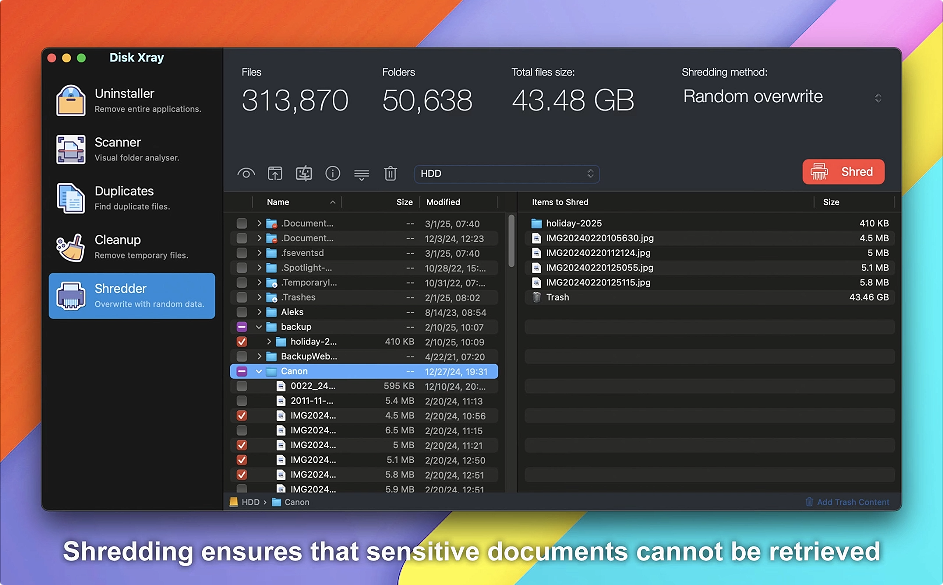This screenshot has height=585, width=943.
Task: Open the Cleanup tool
Action: tap(132, 247)
